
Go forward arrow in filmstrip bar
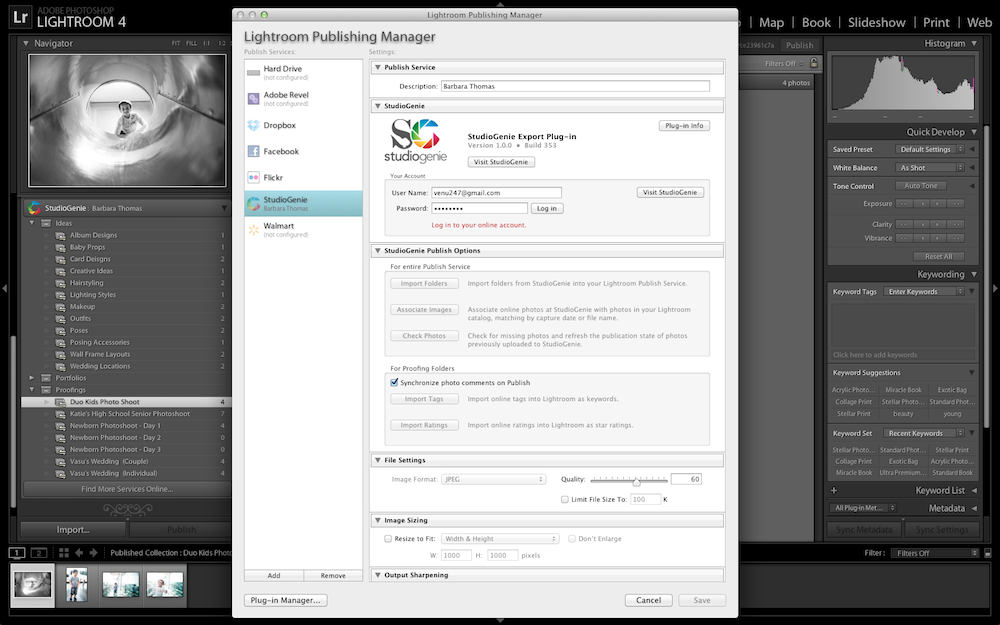click(x=93, y=553)
